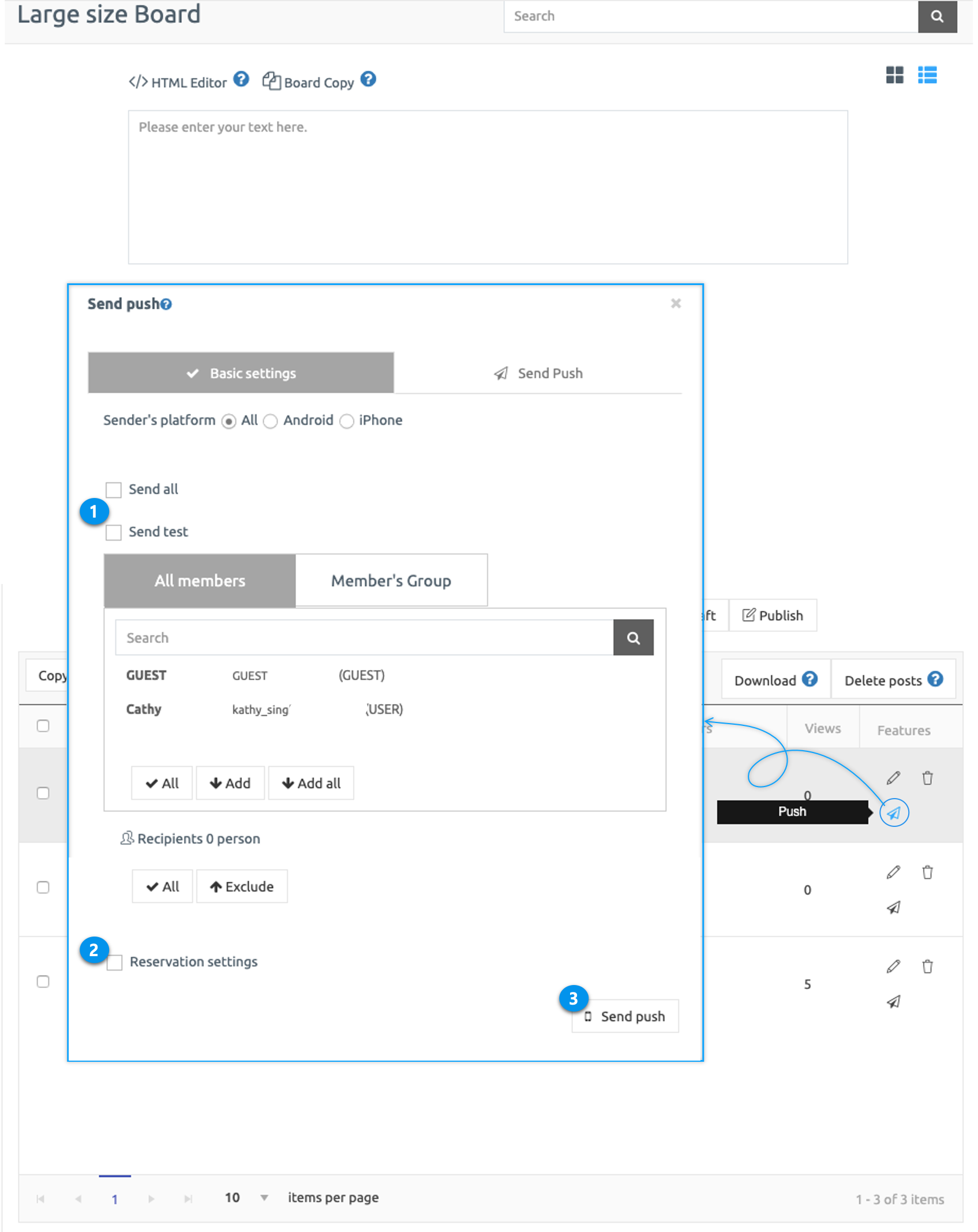Switch to list view layout
This screenshot has width=978, height=1232.
(927, 75)
